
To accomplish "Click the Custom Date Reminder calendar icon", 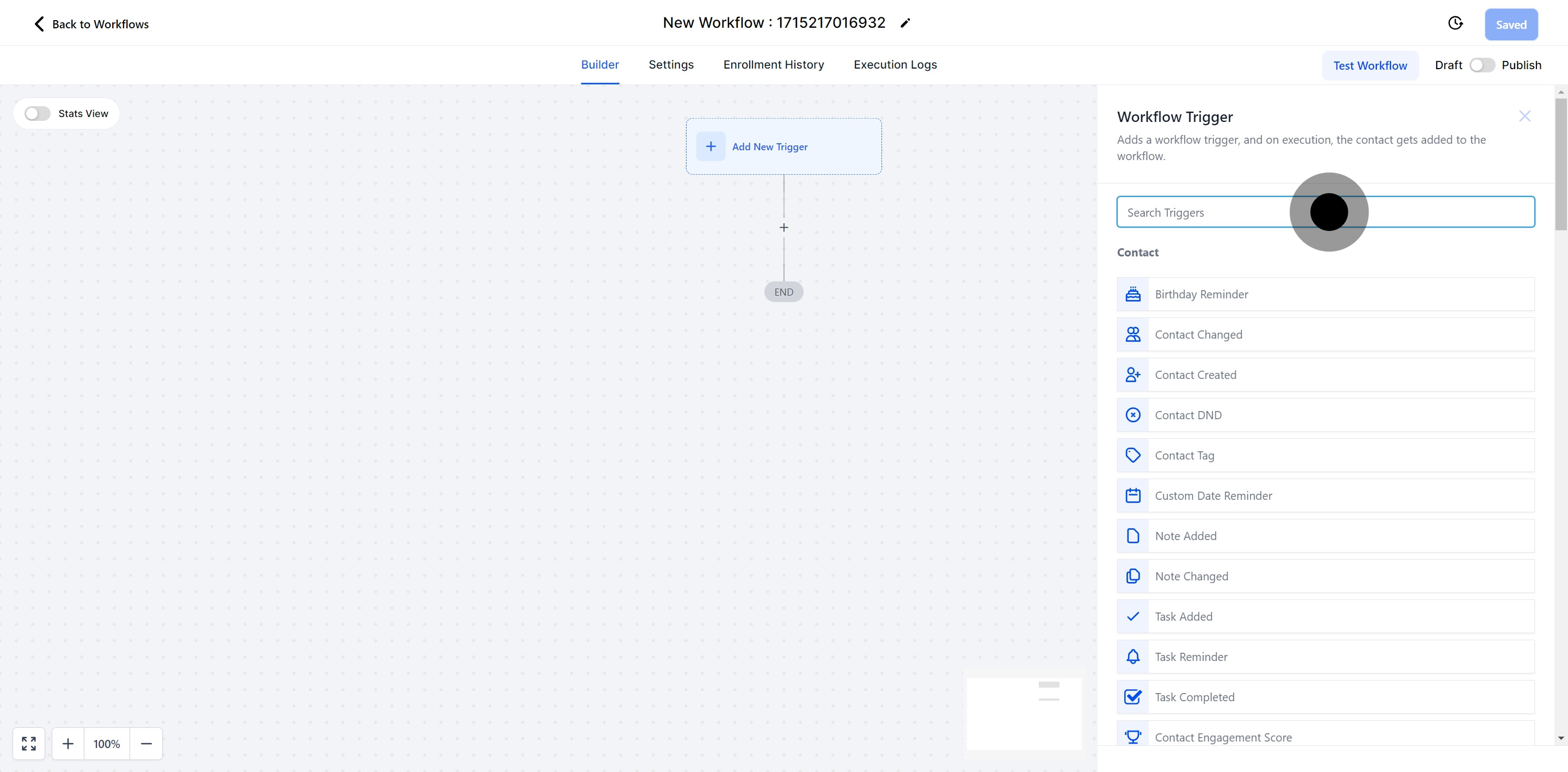I will click(1133, 495).
